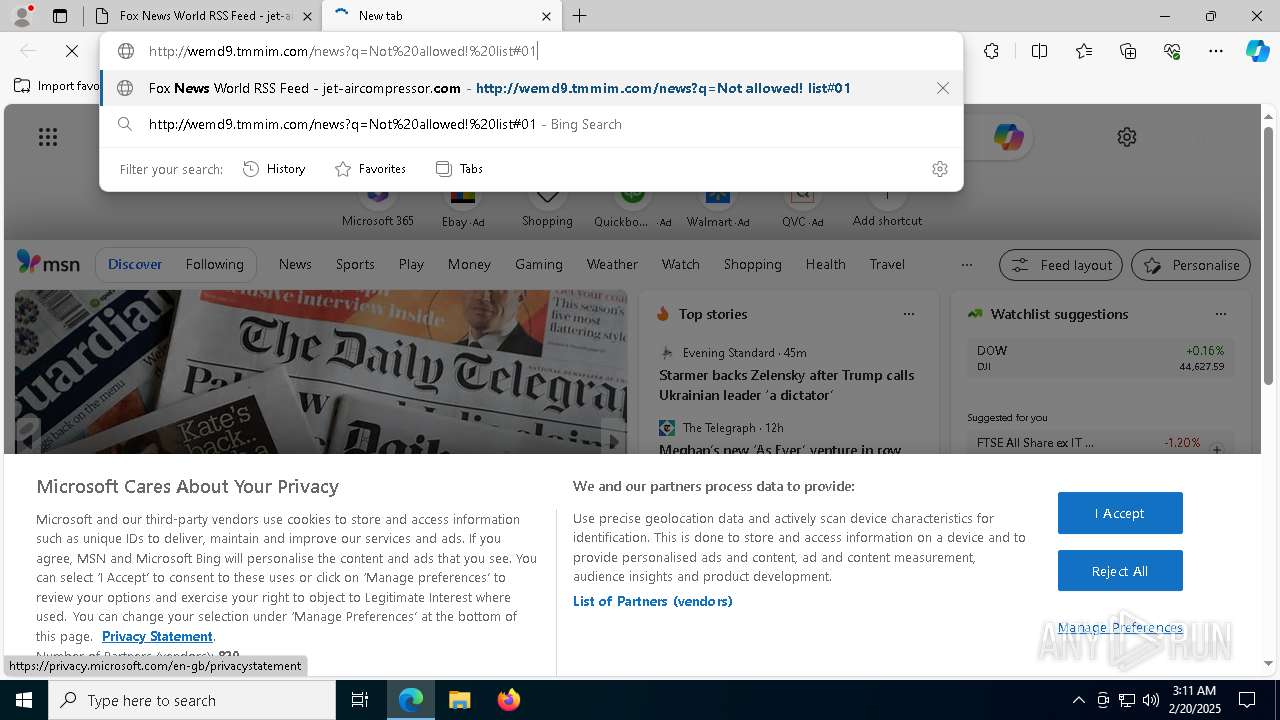
Task: Open Walmart ad shortcut tile
Action: tap(718, 208)
